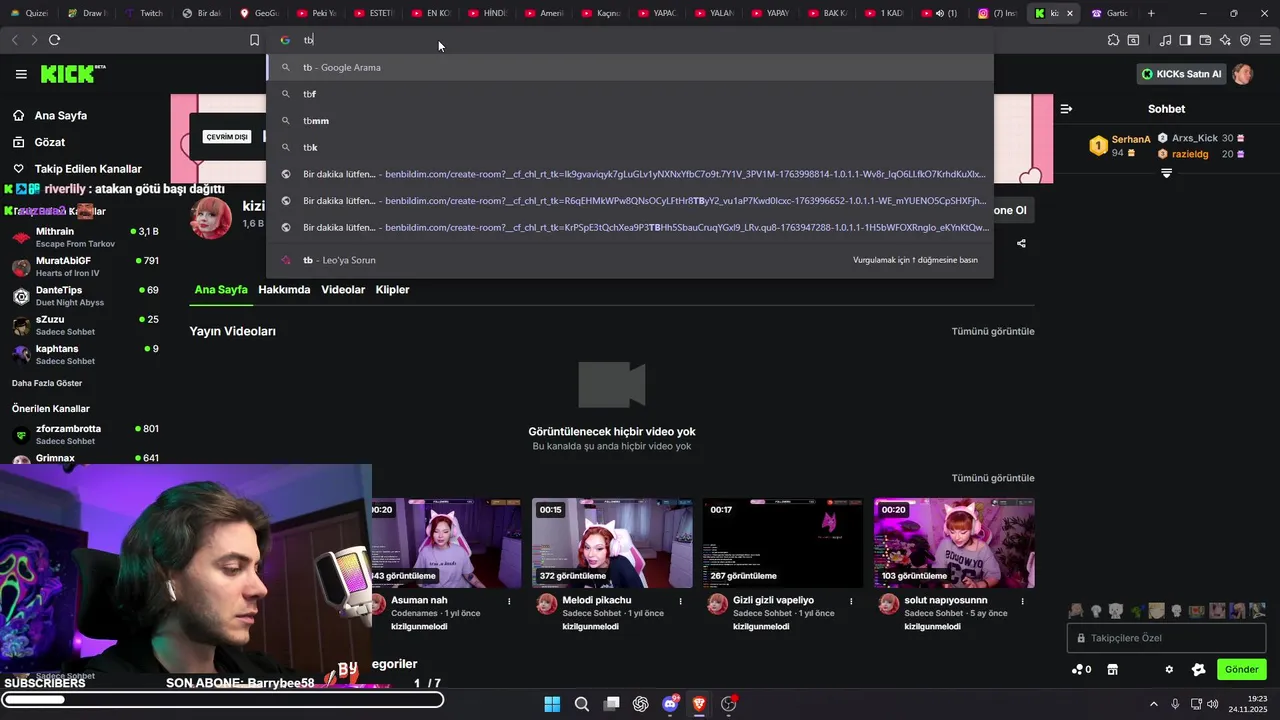Open the chat shop icon
Viewport: 1280px width, 720px height.
pos(1112,670)
